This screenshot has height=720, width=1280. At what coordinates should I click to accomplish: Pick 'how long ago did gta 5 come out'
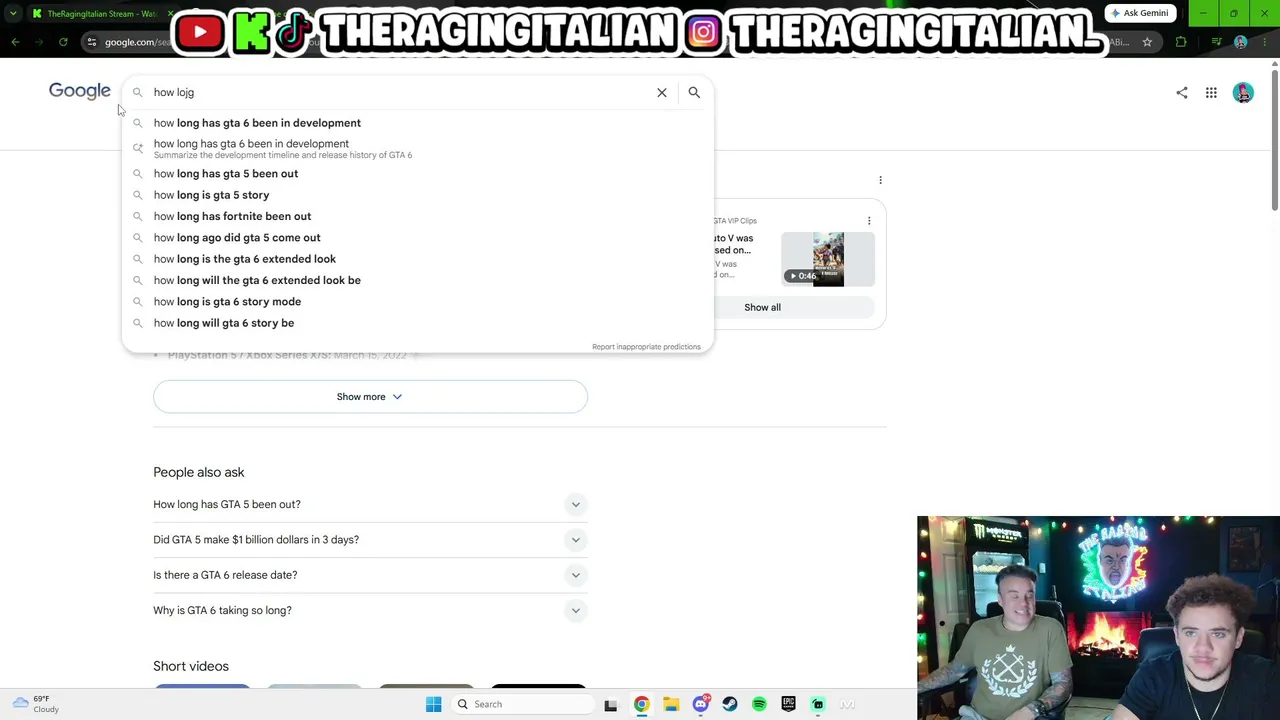point(418,238)
